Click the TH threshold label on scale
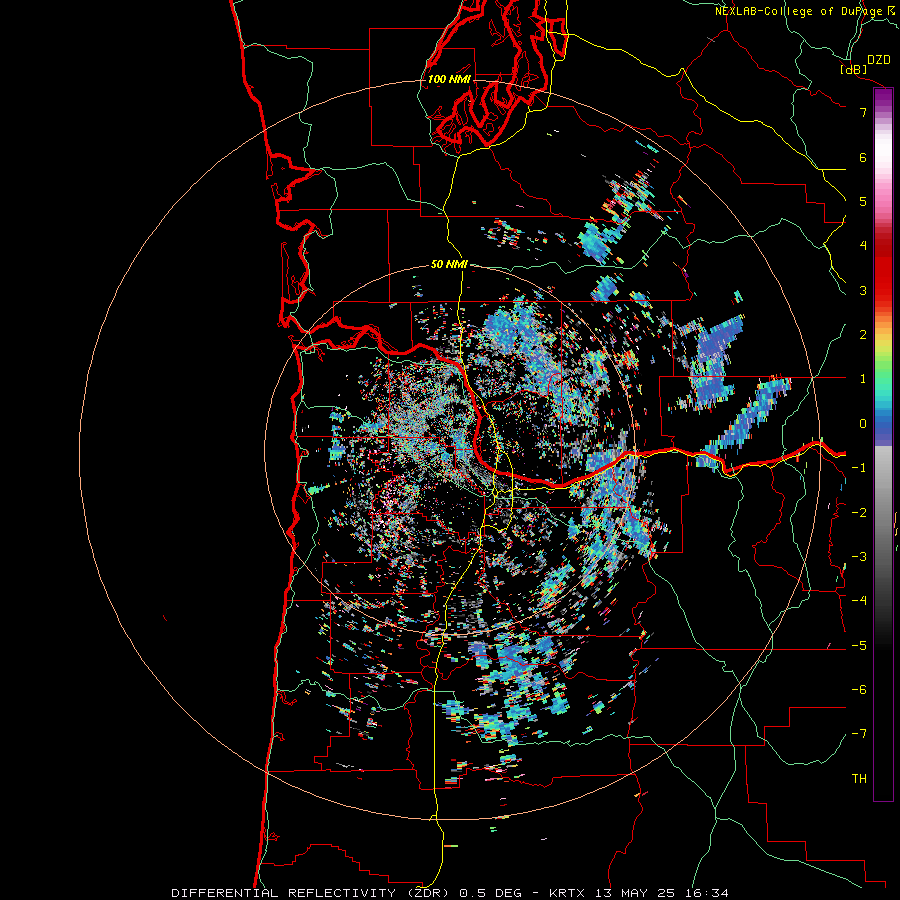The width and height of the screenshot is (900, 900). 859,779
